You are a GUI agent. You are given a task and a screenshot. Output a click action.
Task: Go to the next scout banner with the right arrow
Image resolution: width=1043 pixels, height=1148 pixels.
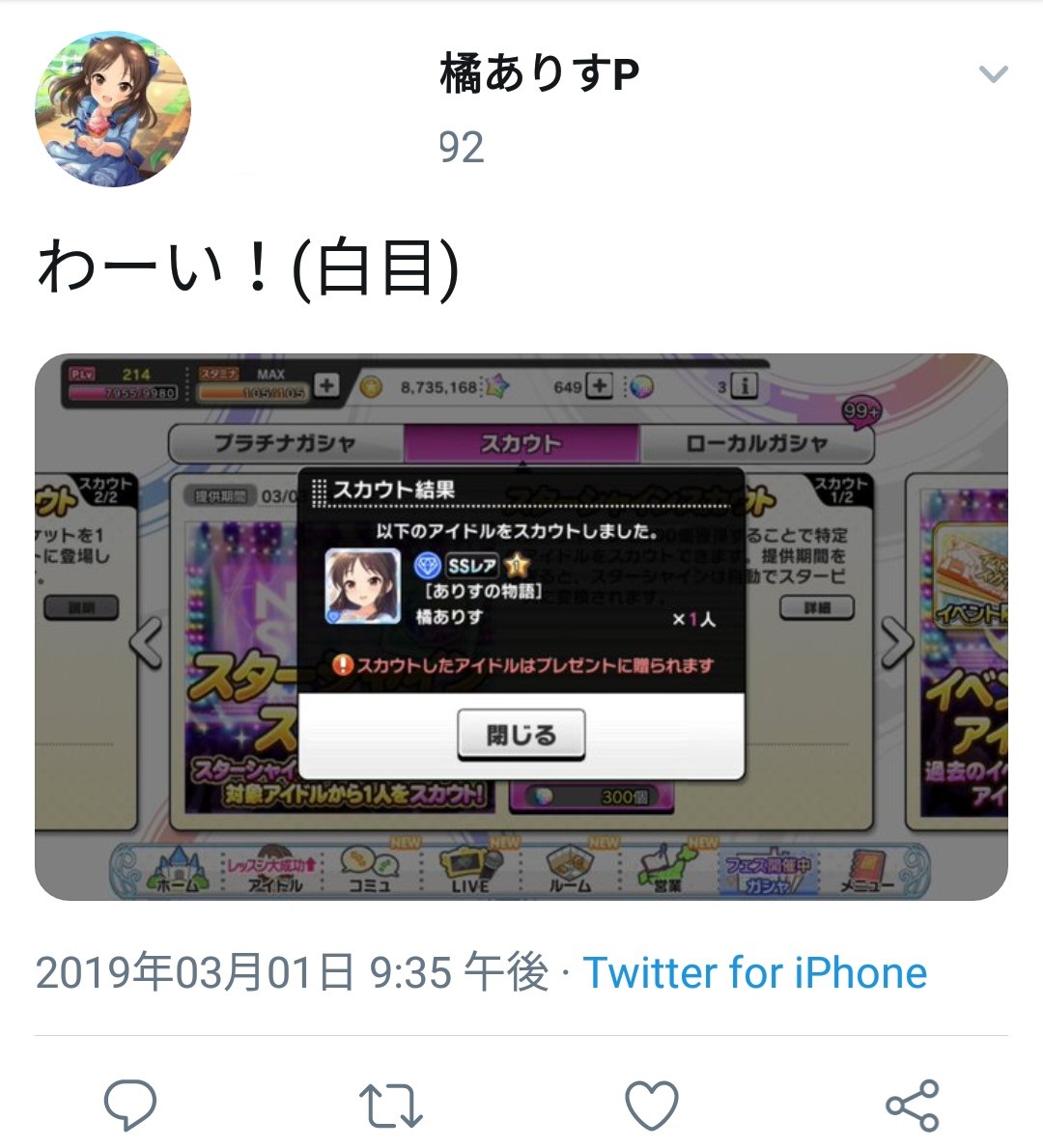896,643
